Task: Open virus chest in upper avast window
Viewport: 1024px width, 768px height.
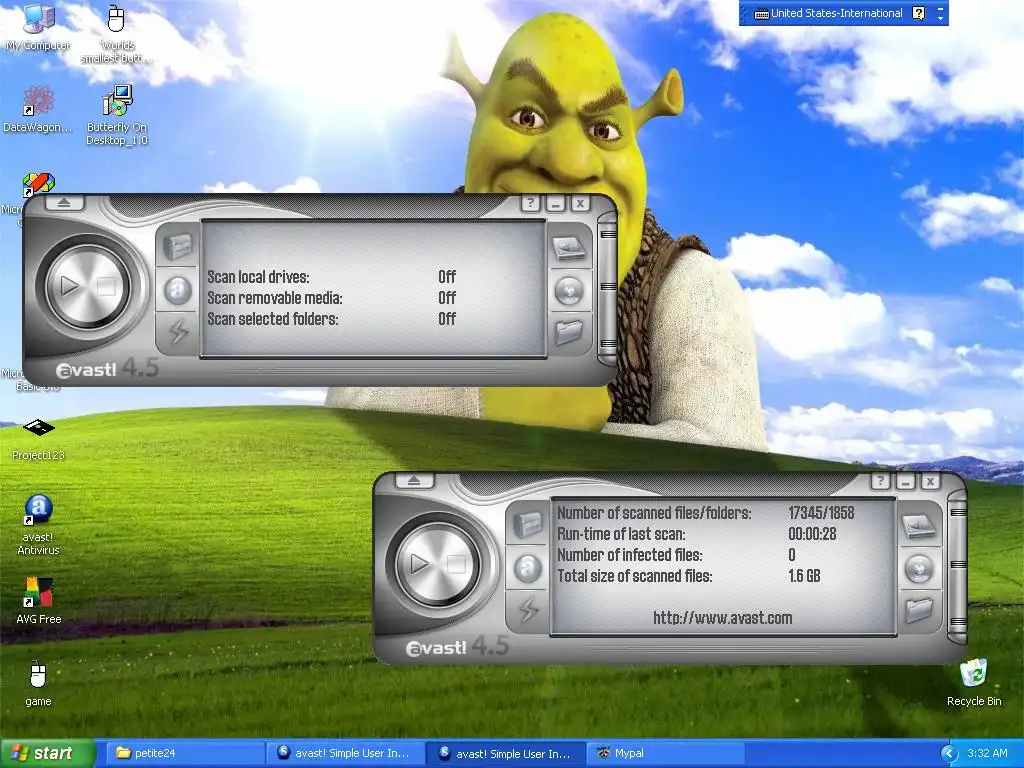Action: 178,247
